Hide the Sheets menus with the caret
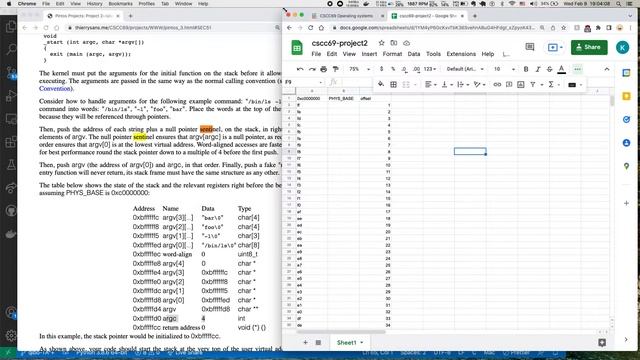The width and height of the screenshot is (640, 360). [x=607, y=69]
